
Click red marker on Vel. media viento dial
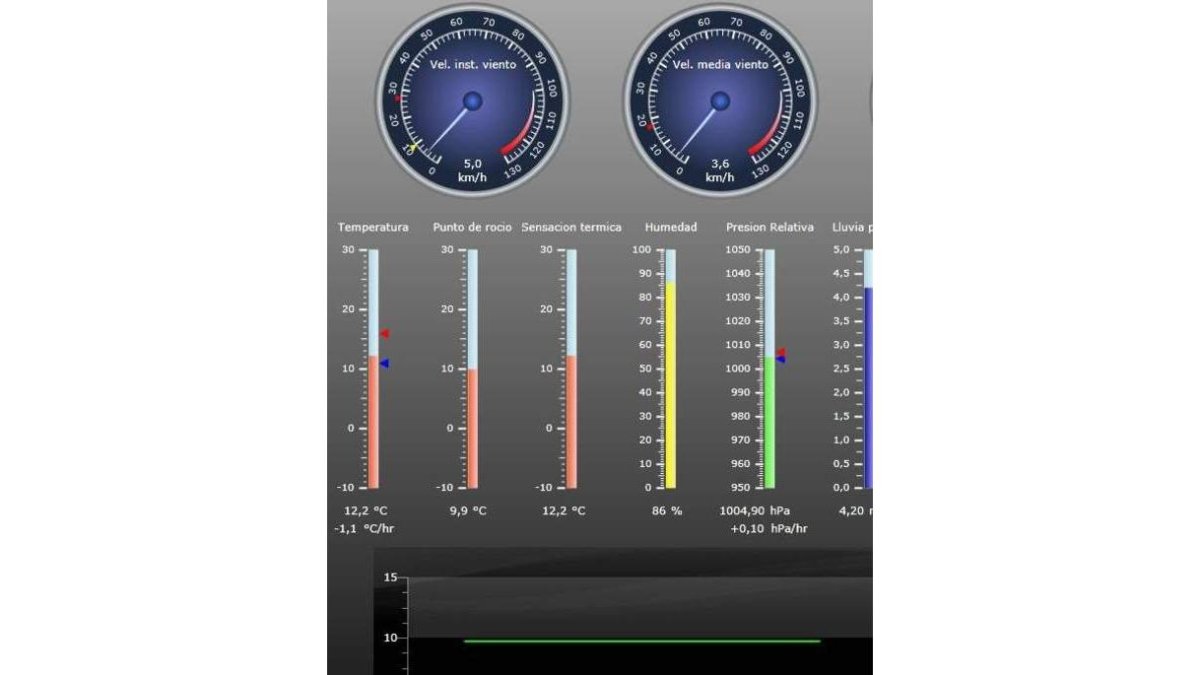pos(651,127)
